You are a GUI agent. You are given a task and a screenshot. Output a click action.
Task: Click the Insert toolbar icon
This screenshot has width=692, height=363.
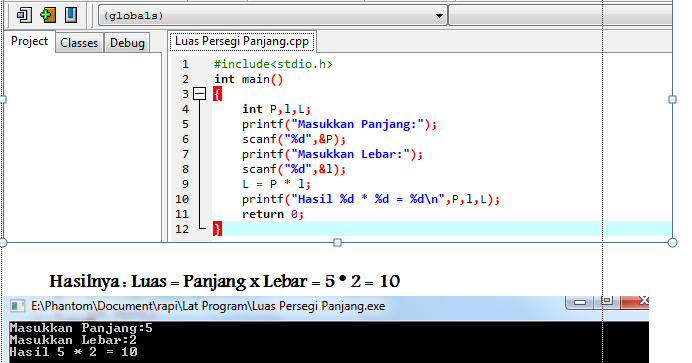tap(24, 15)
